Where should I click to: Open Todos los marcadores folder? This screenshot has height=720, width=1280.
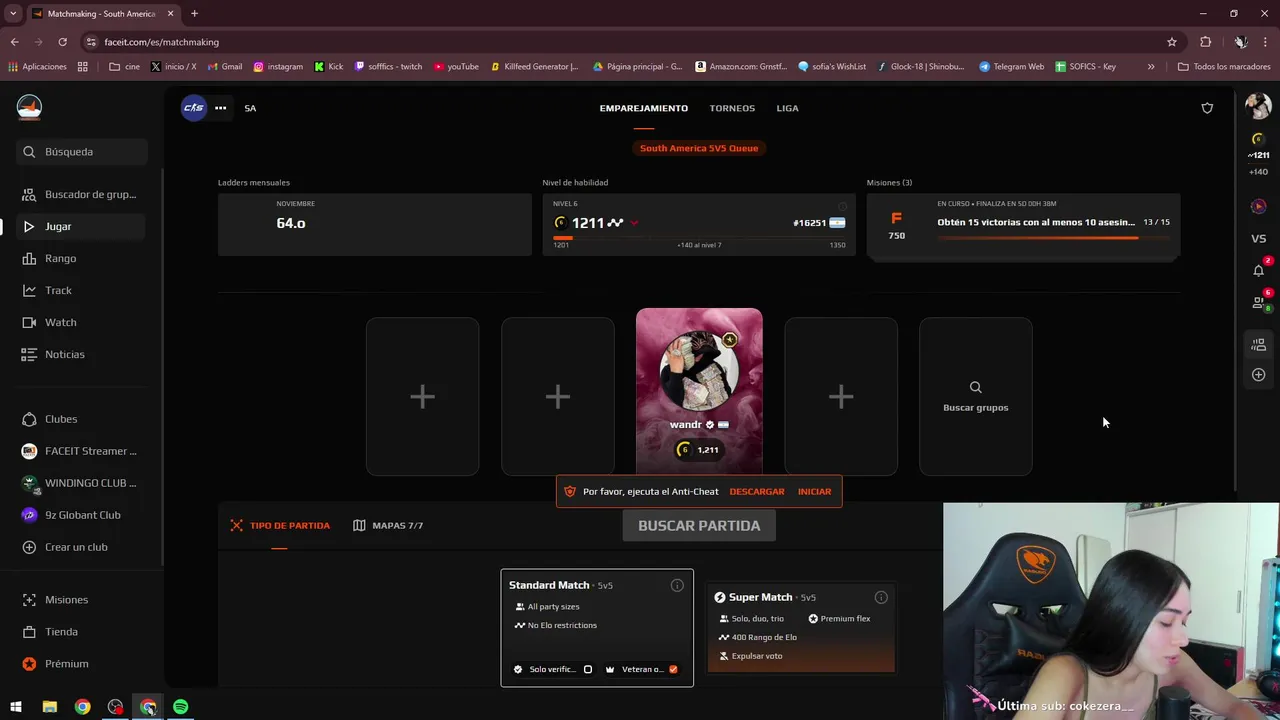point(1224,67)
